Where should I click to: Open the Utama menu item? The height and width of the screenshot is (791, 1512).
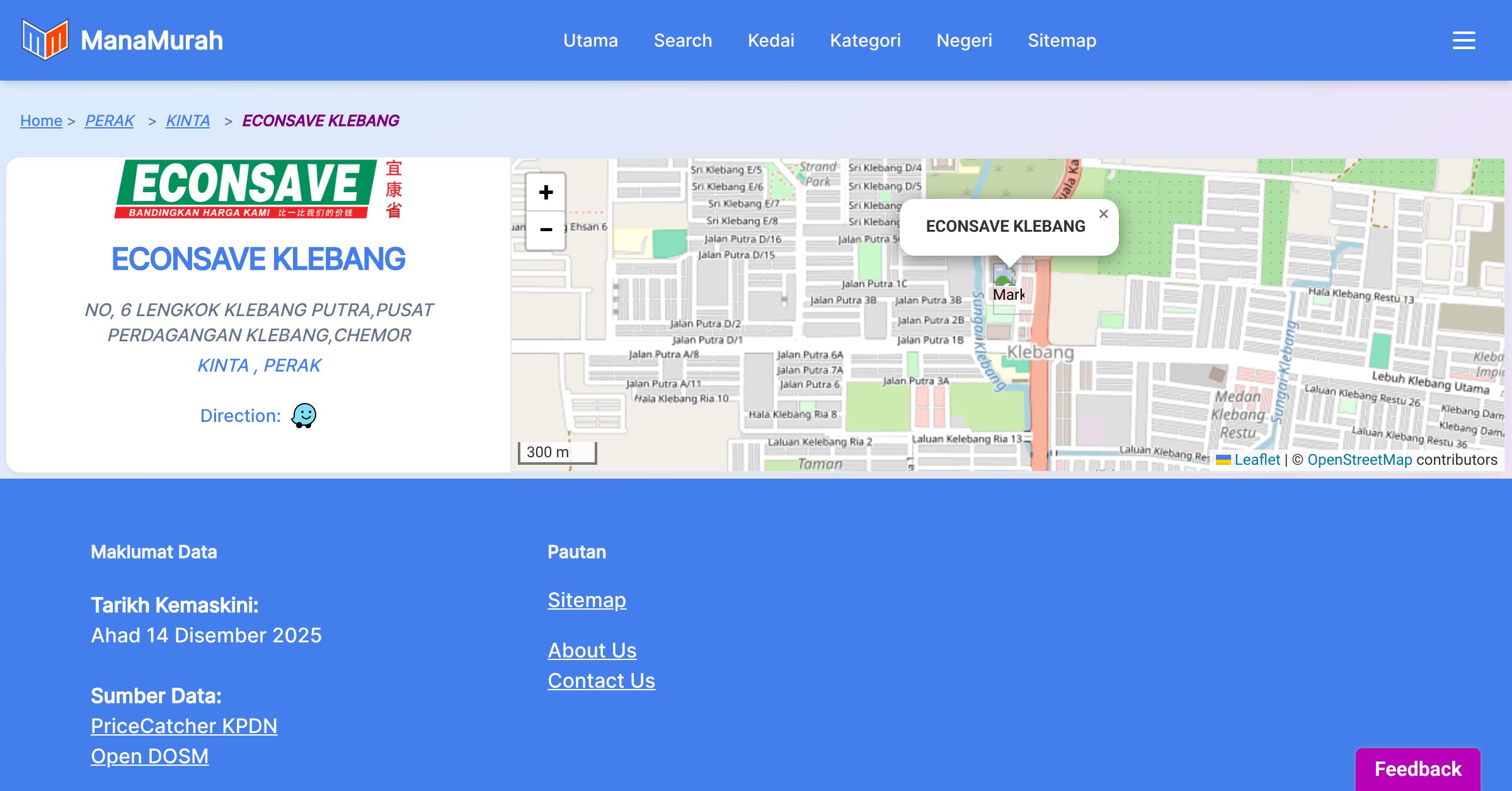[590, 40]
